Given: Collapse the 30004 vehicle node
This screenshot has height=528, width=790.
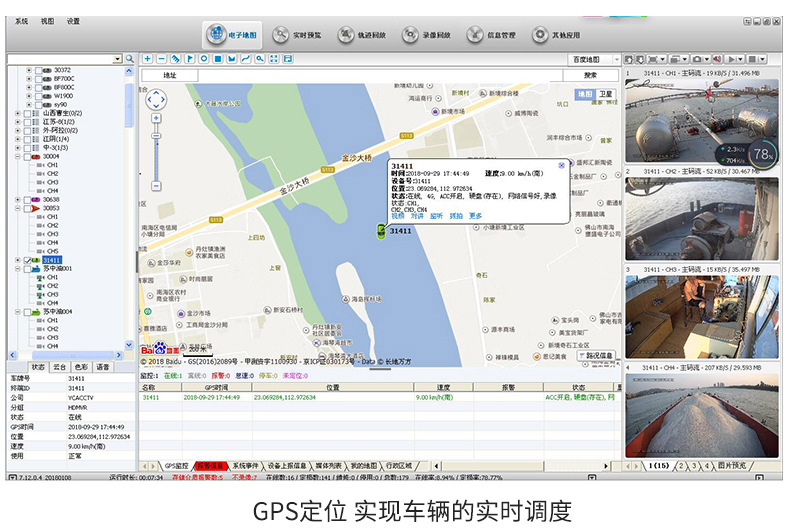Looking at the screenshot, I should 18,157.
